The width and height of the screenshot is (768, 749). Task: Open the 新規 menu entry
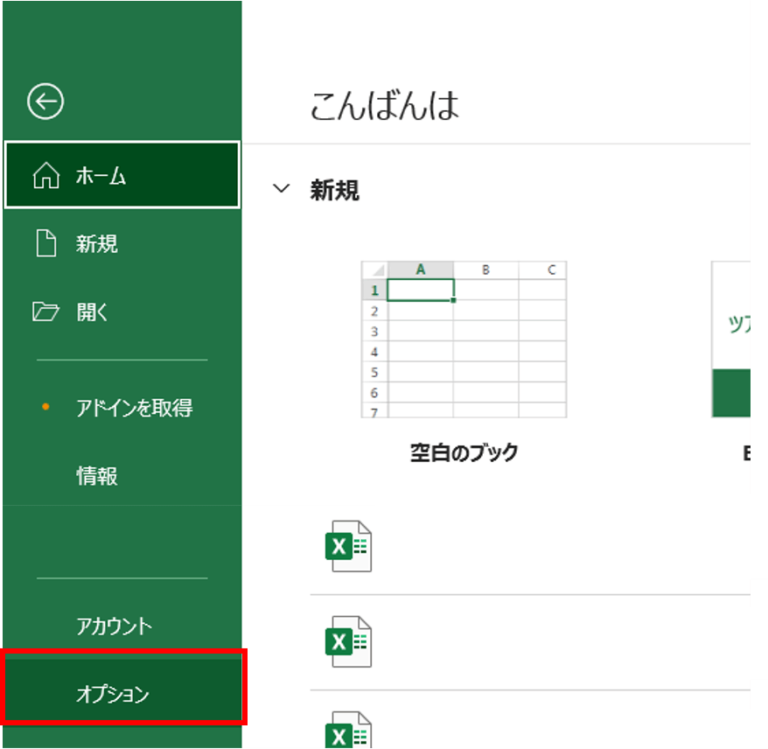(122, 243)
